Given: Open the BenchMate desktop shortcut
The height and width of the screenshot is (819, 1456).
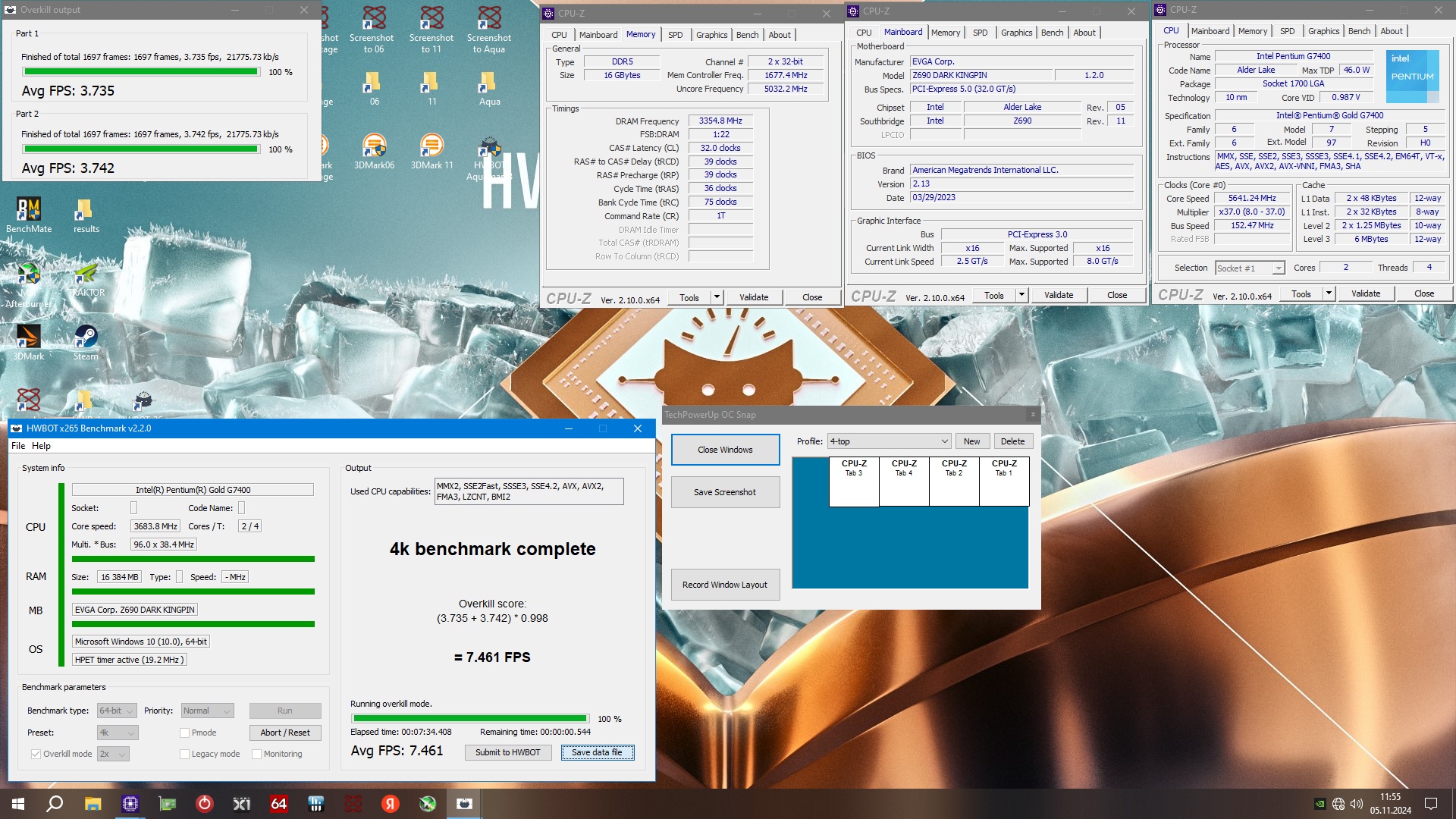Looking at the screenshot, I should pos(29,215).
